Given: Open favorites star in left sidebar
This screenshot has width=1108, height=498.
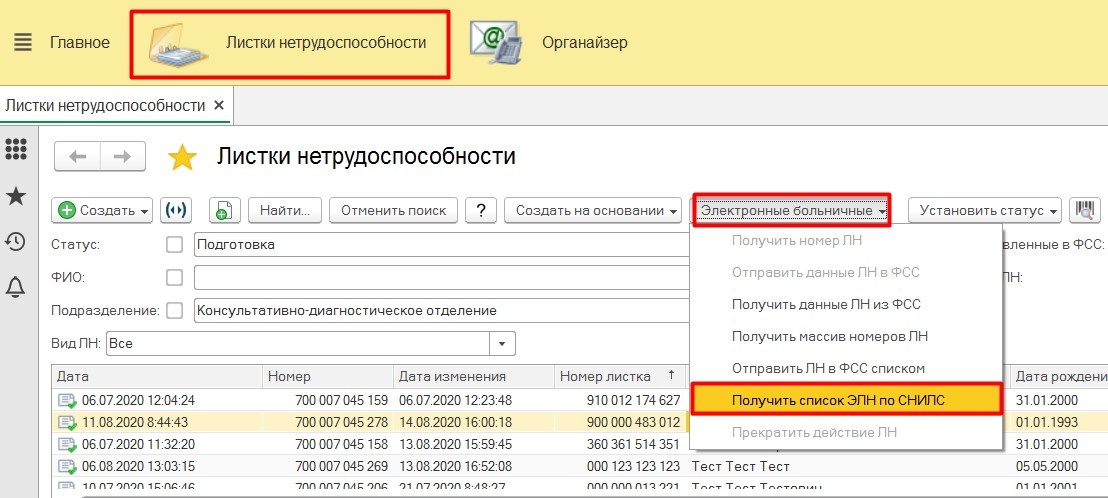Looking at the screenshot, I should [16, 195].
